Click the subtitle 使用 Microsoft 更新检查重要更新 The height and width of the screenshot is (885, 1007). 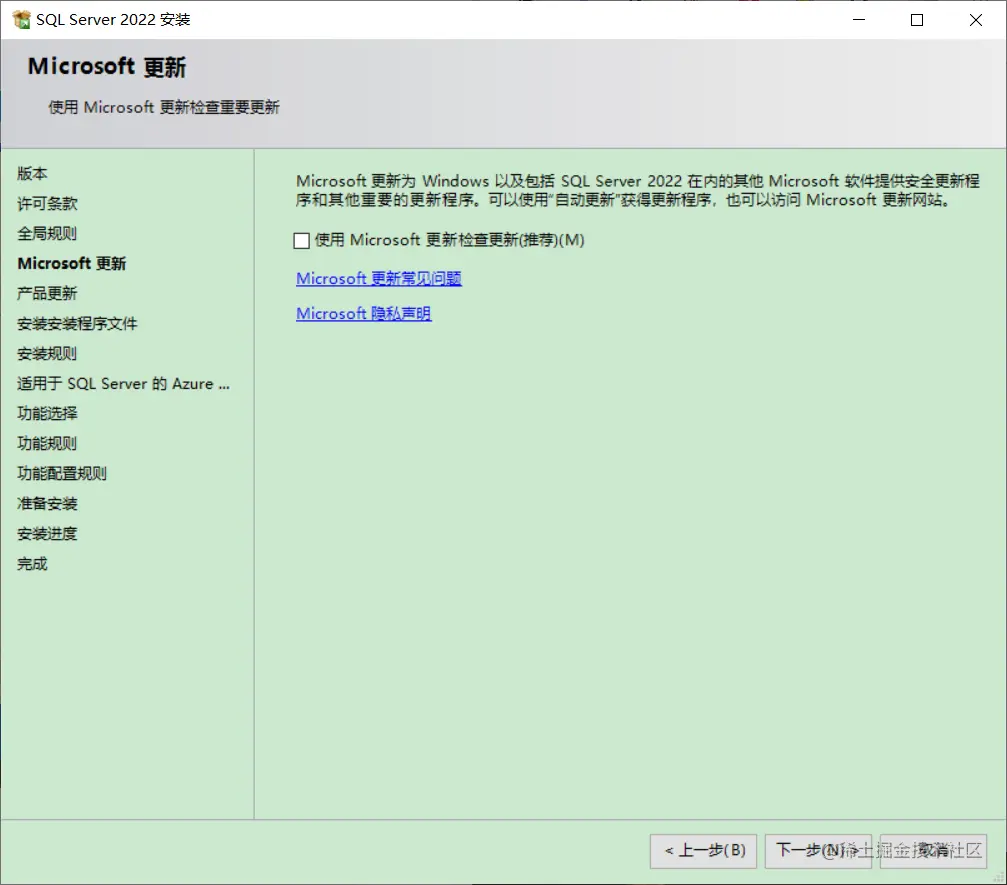pyautogui.click(x=164, y=107)
